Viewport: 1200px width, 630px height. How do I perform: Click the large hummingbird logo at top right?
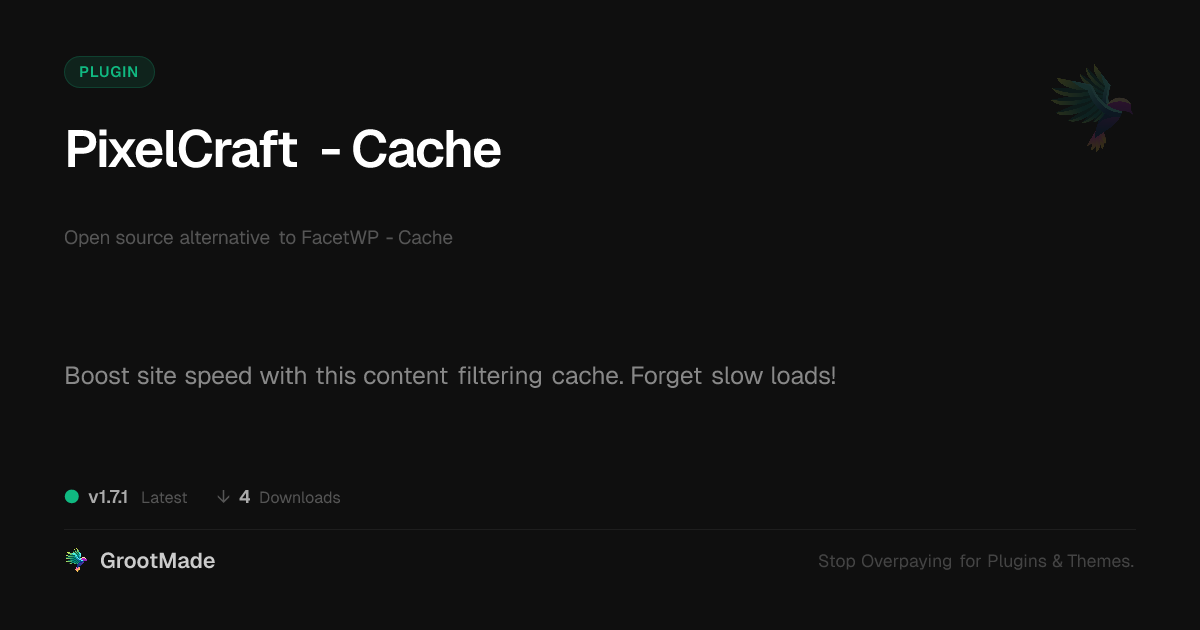pos(1092,106)
